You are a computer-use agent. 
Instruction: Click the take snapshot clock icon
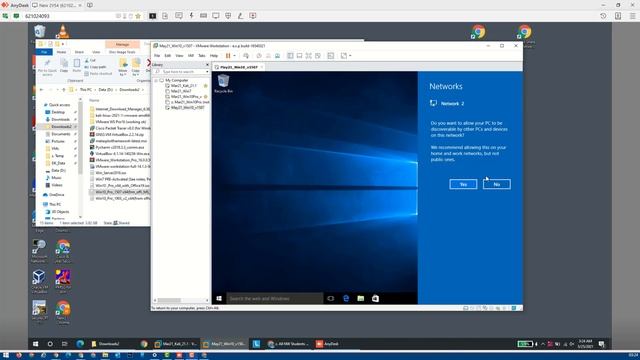coord(259,56)
